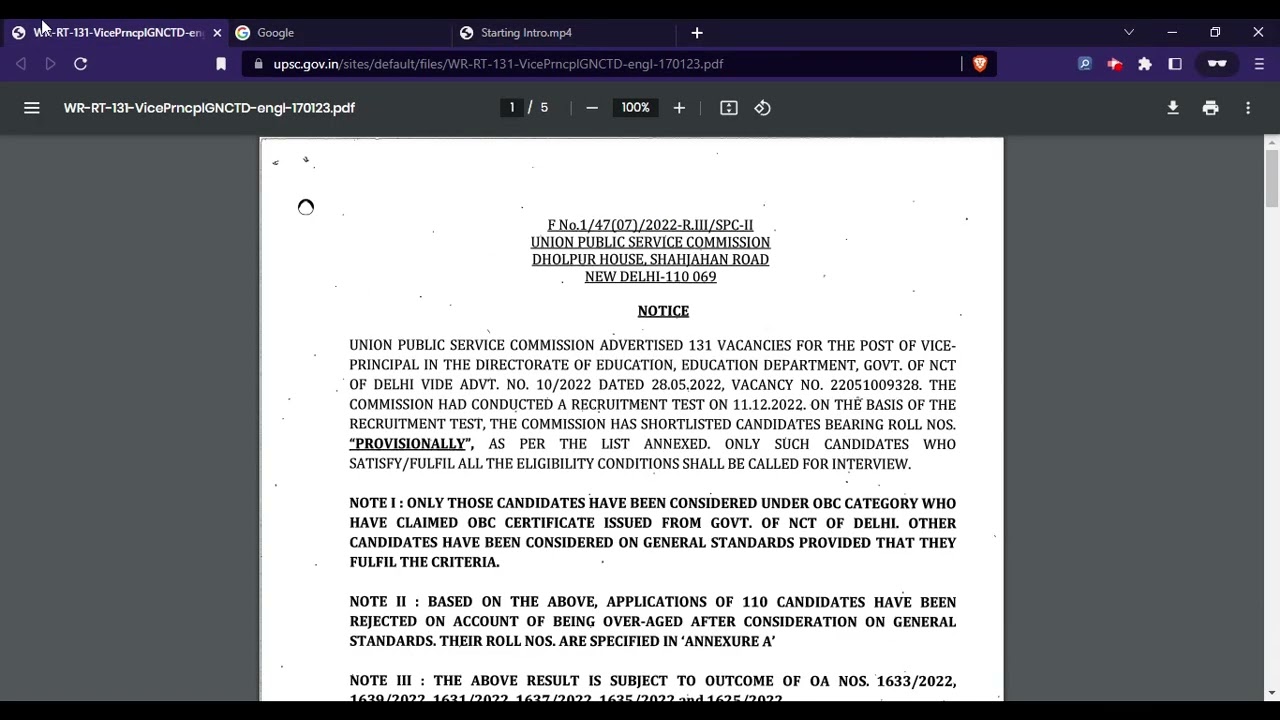This screenshot has height=720, width=1280.
Task: Click the vertical scrollbar thumb
Action: 1271,178
